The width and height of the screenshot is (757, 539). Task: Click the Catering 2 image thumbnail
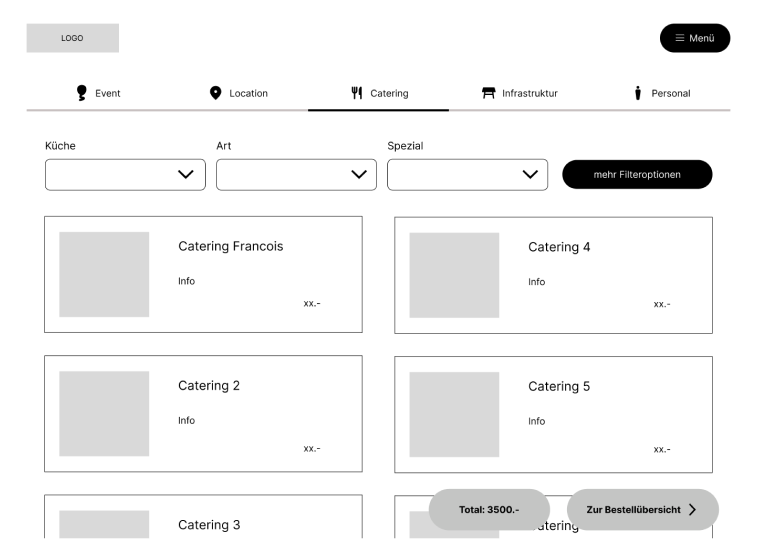[104, 414]
